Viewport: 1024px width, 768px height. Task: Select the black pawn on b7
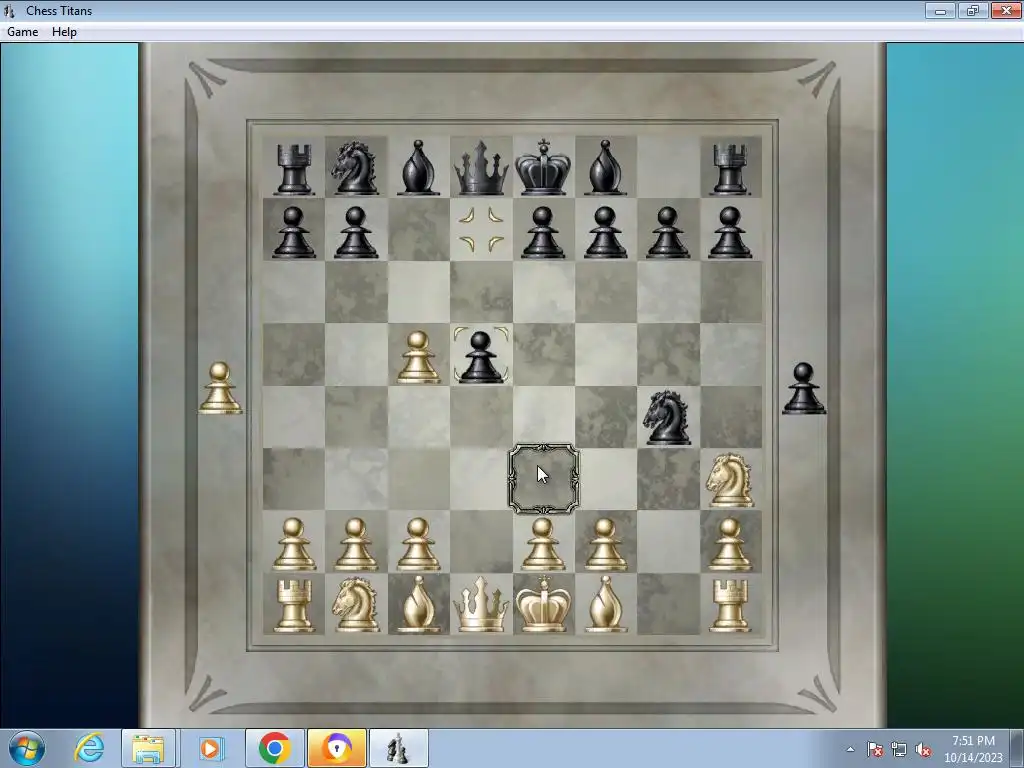[355, 232]
